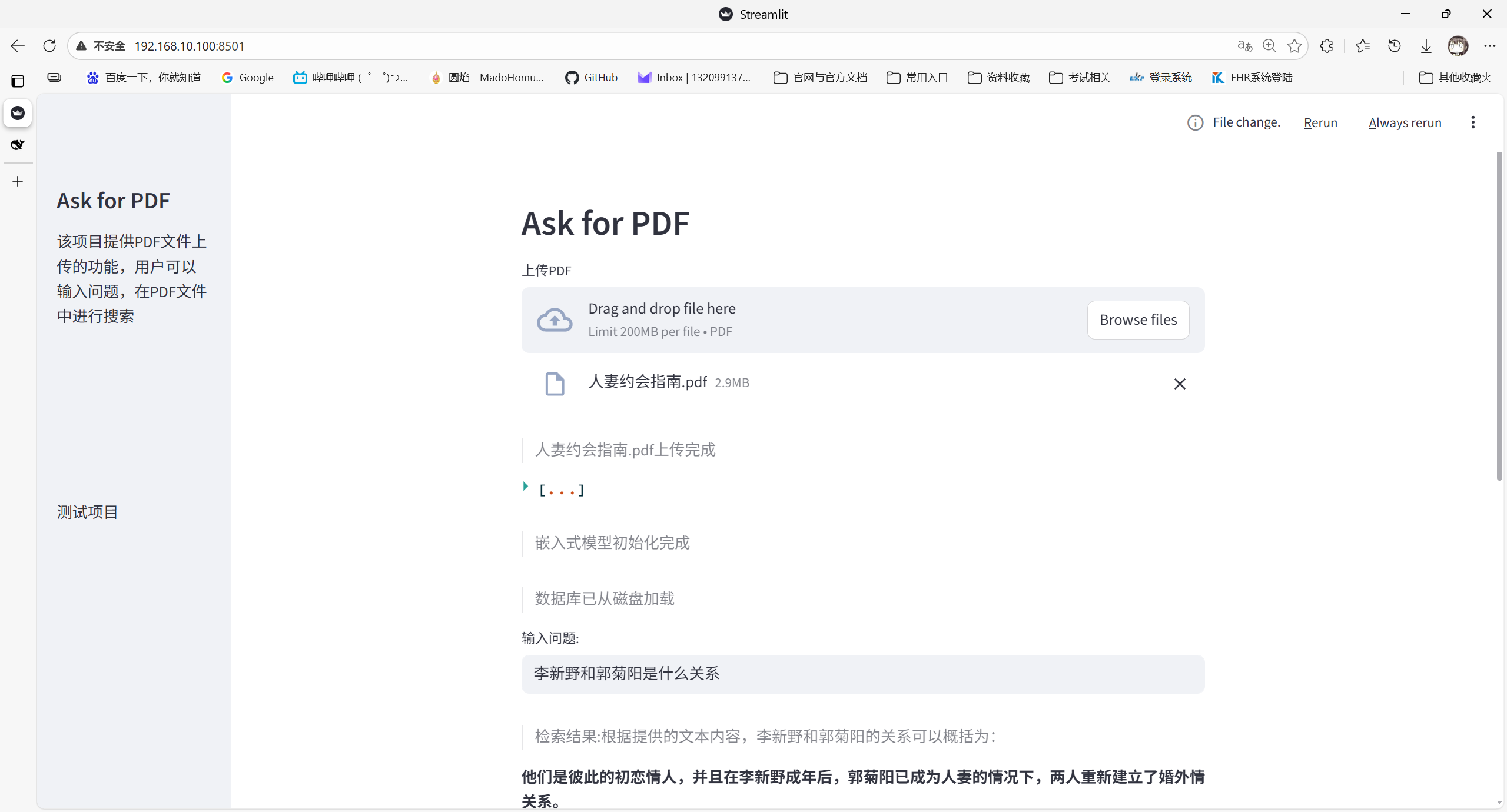This screenshot has height=812, width=1507.
Task: Click the browser refresh icon
Action: [x=49, y=46]
